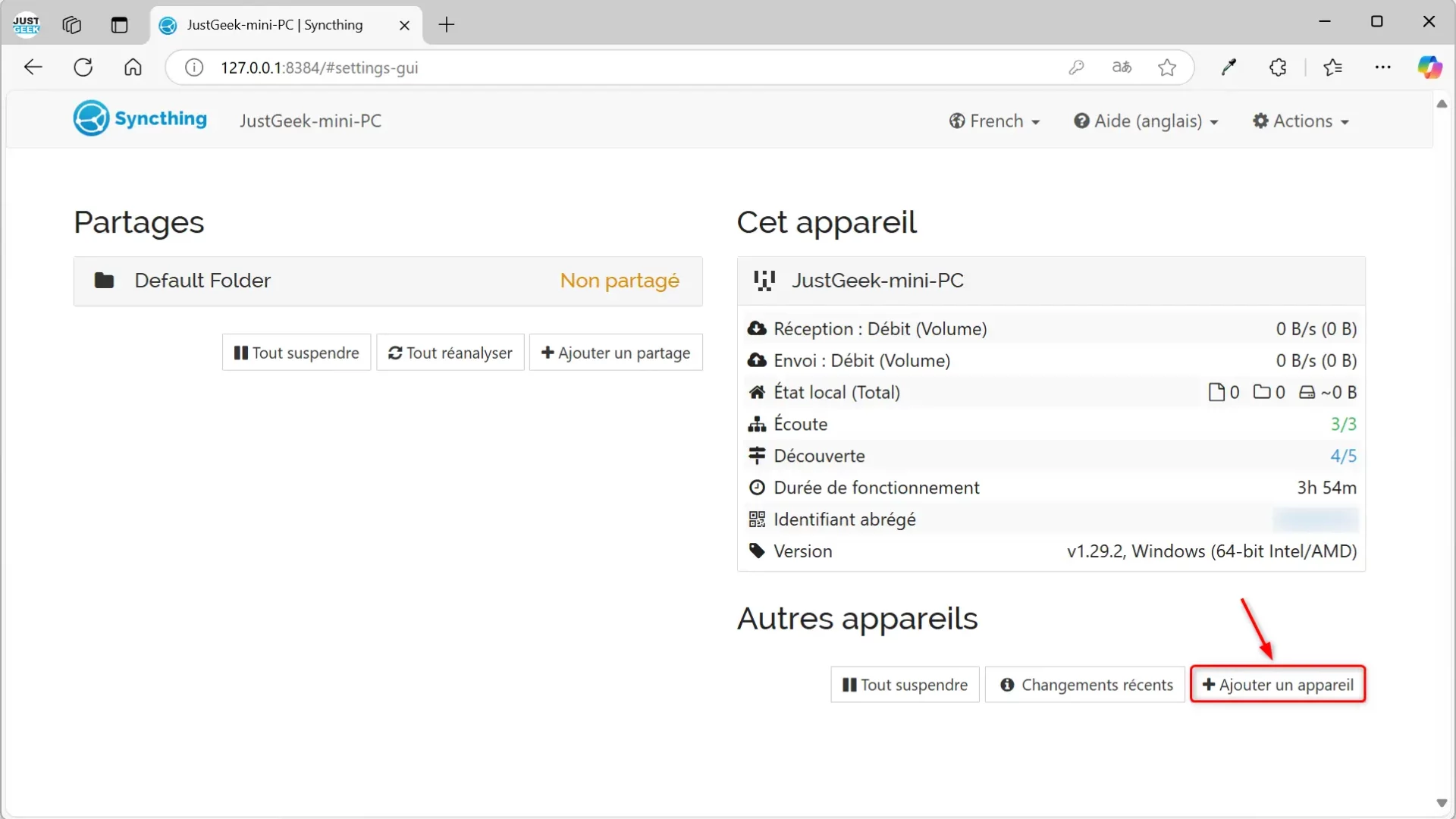Open browser settings and more menu
The width and height of the screenshot is (1456, 819).
coord(1382,67)
